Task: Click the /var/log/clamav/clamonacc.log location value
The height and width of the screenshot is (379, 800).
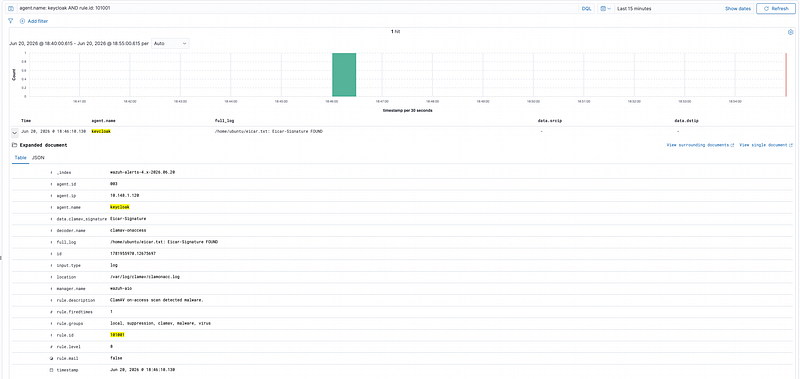Action: pos(145,277)
